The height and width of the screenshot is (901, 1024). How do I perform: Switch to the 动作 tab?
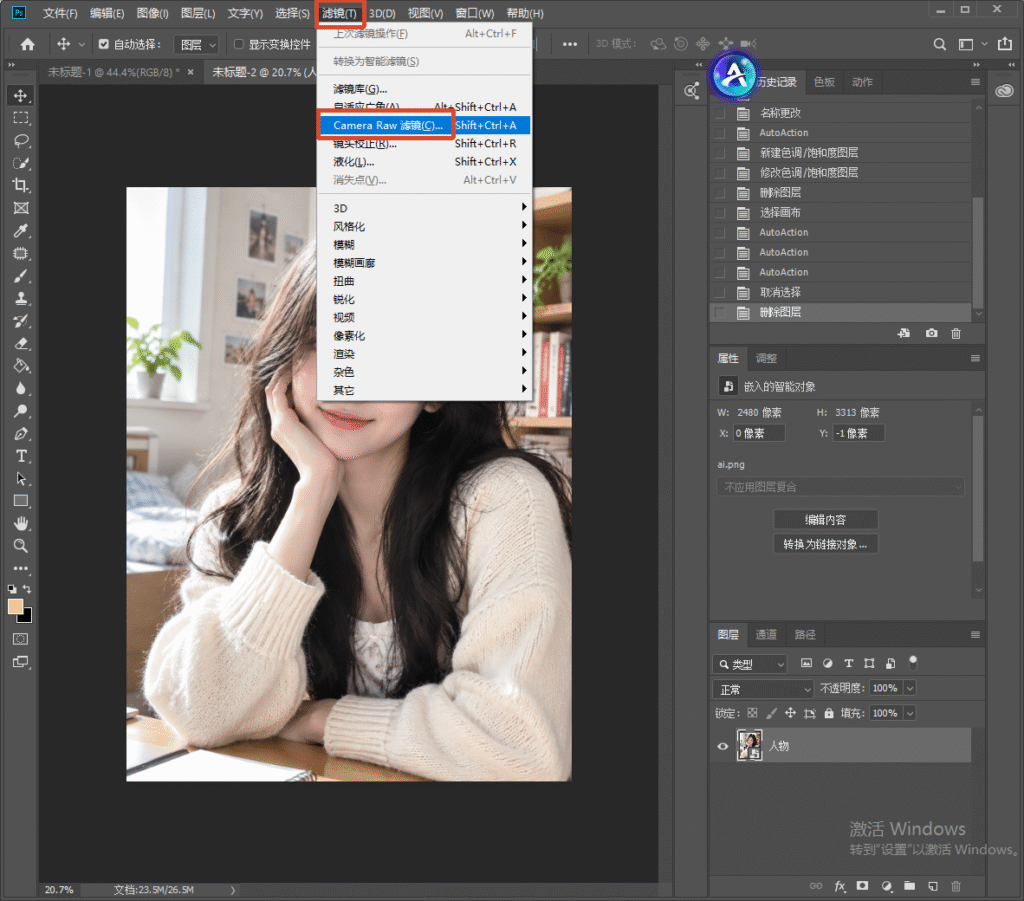pyautogui.click(x=862, y=82)
